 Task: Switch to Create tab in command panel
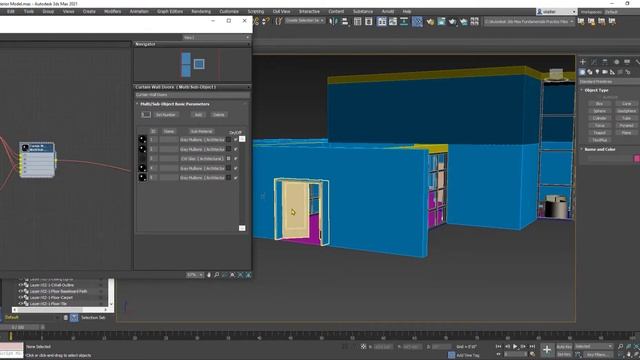(x=583, y=62)
